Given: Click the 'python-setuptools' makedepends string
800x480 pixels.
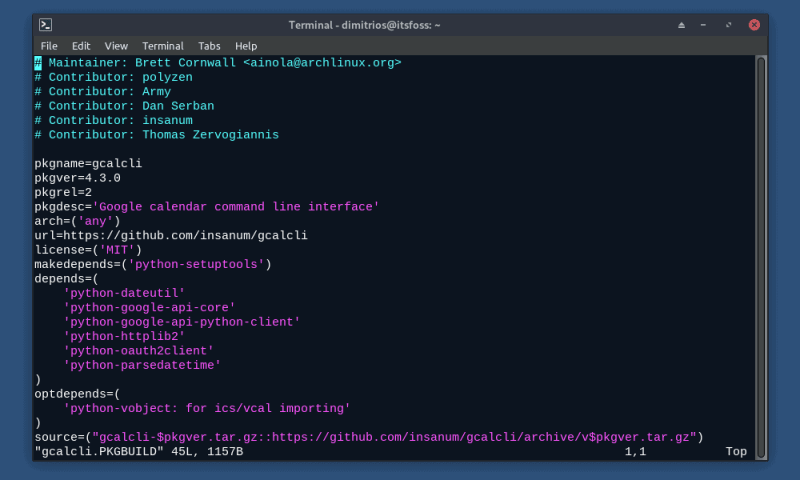Looking at the screenshot, I should pyautogui.click(x=196, y=265).
